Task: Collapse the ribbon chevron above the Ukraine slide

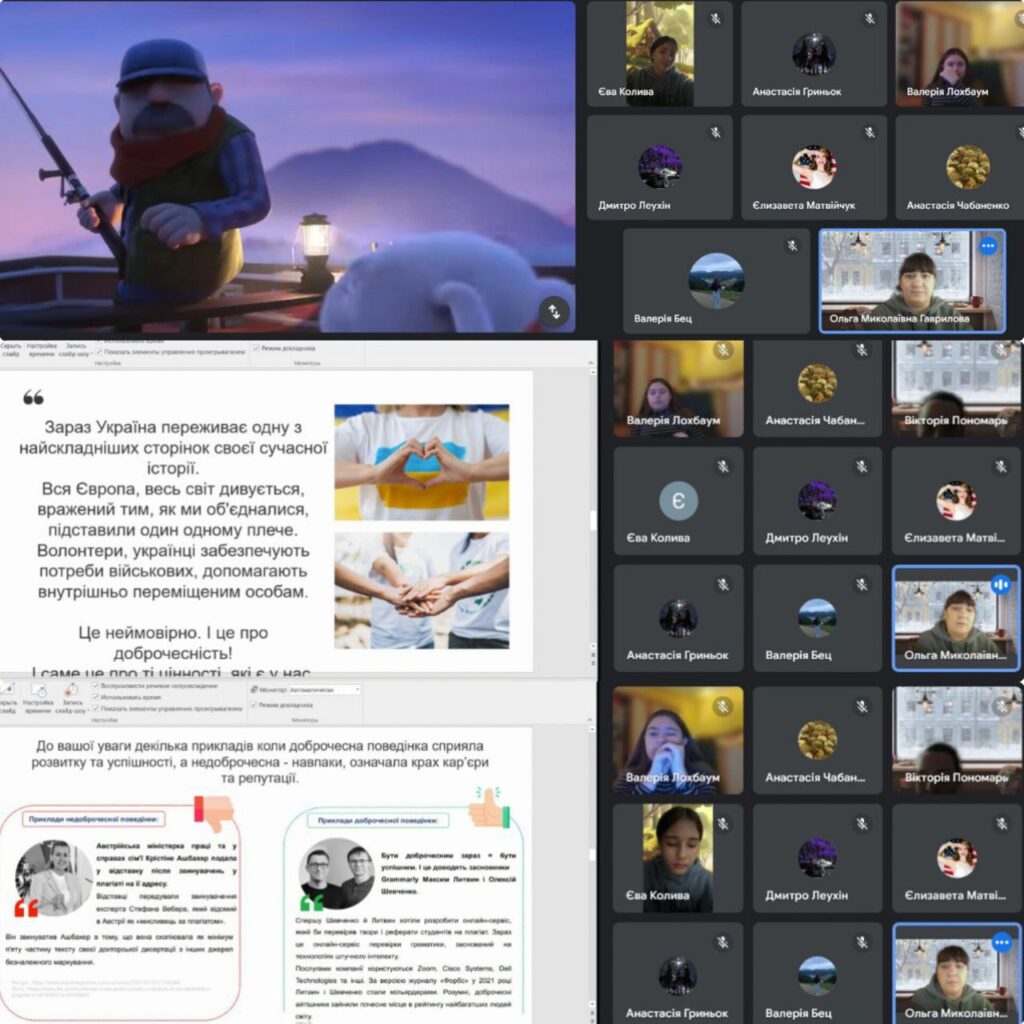Action: pyautogui.click(x=591, y=360)
